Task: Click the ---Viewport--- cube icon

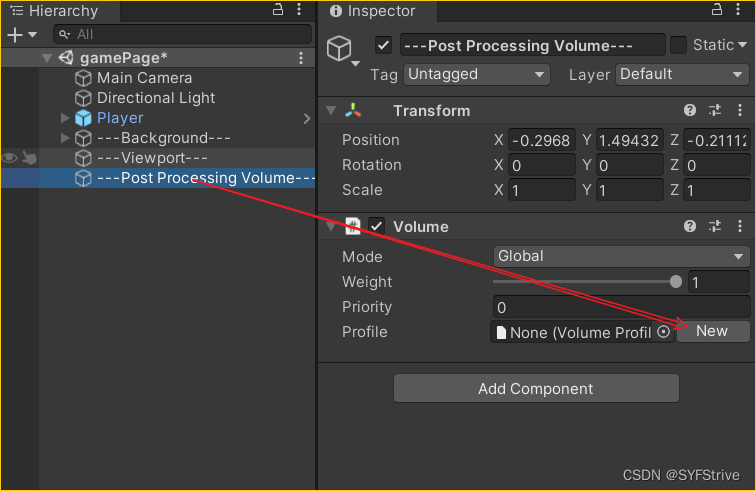Action: (83, 158)
